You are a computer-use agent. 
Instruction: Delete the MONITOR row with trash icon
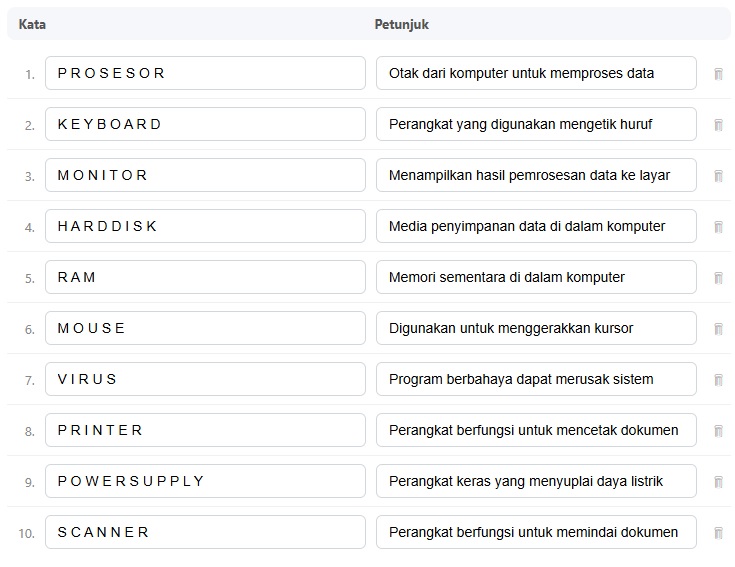(718, 176)
